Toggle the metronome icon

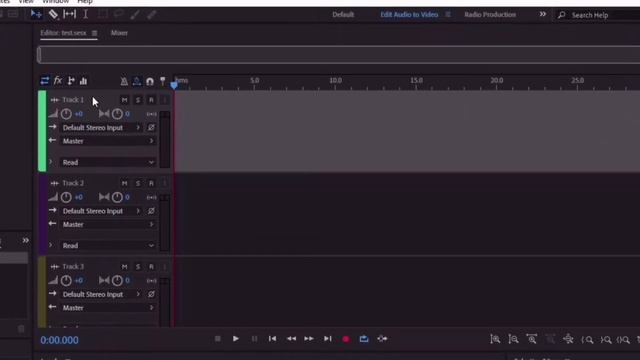(124, 81)
